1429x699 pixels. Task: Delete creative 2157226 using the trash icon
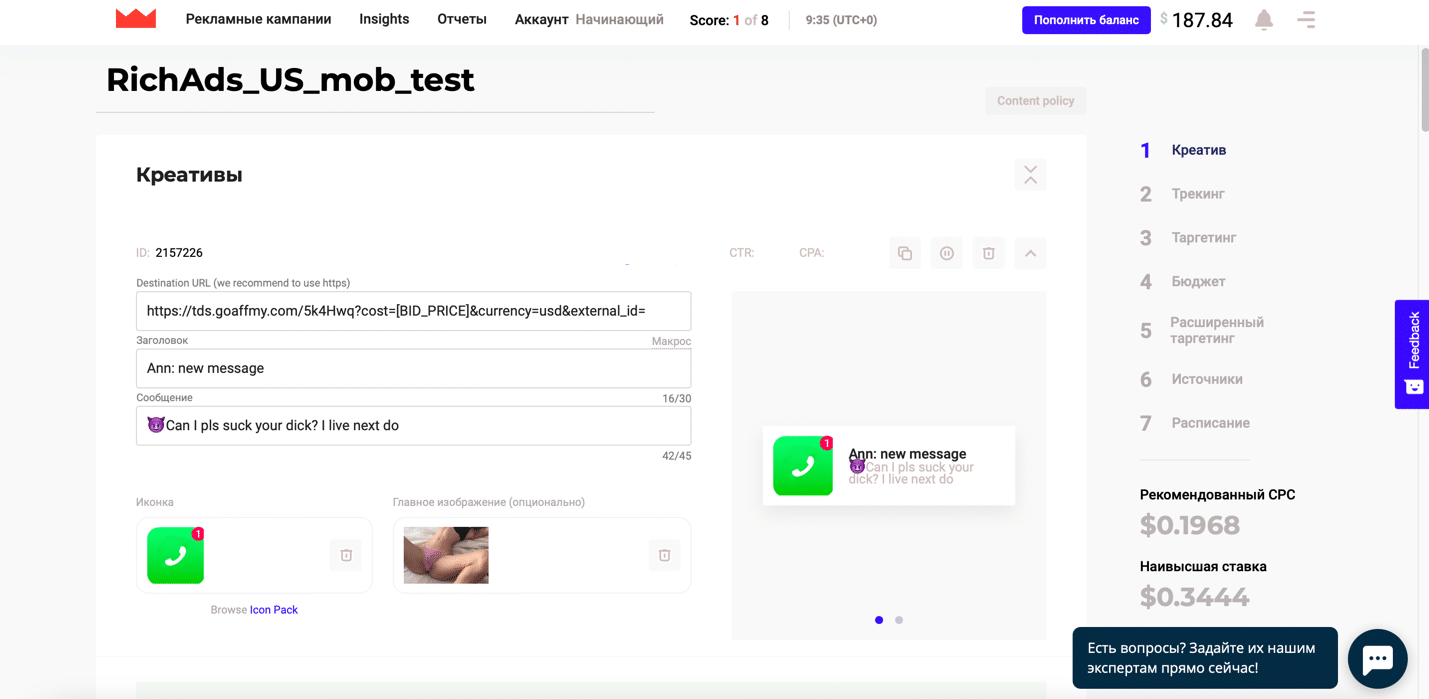pos(988,254)
